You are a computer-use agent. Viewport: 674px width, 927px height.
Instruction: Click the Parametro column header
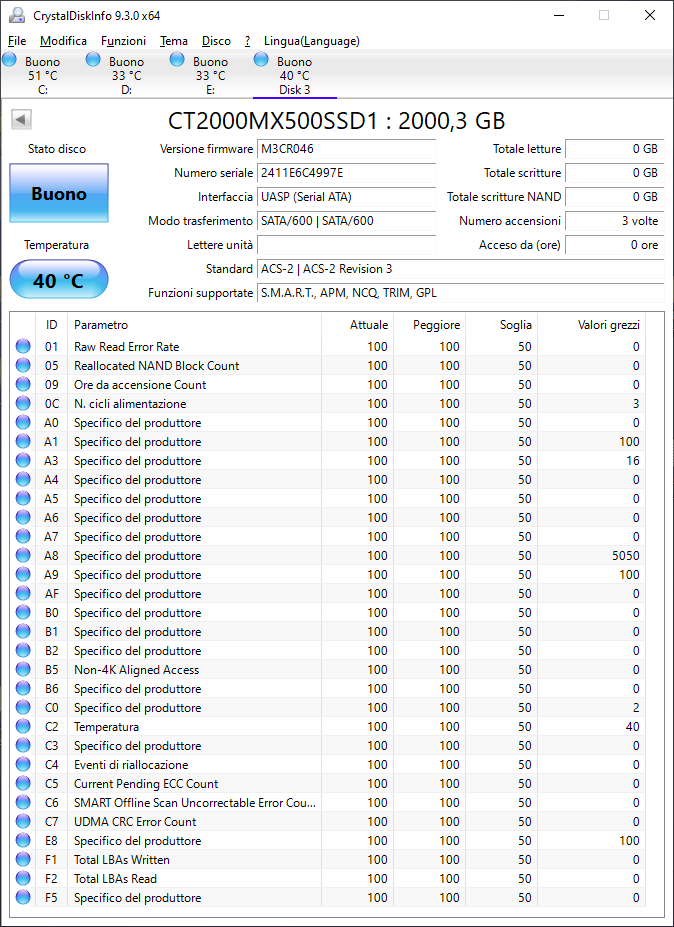tap(195, 325)
